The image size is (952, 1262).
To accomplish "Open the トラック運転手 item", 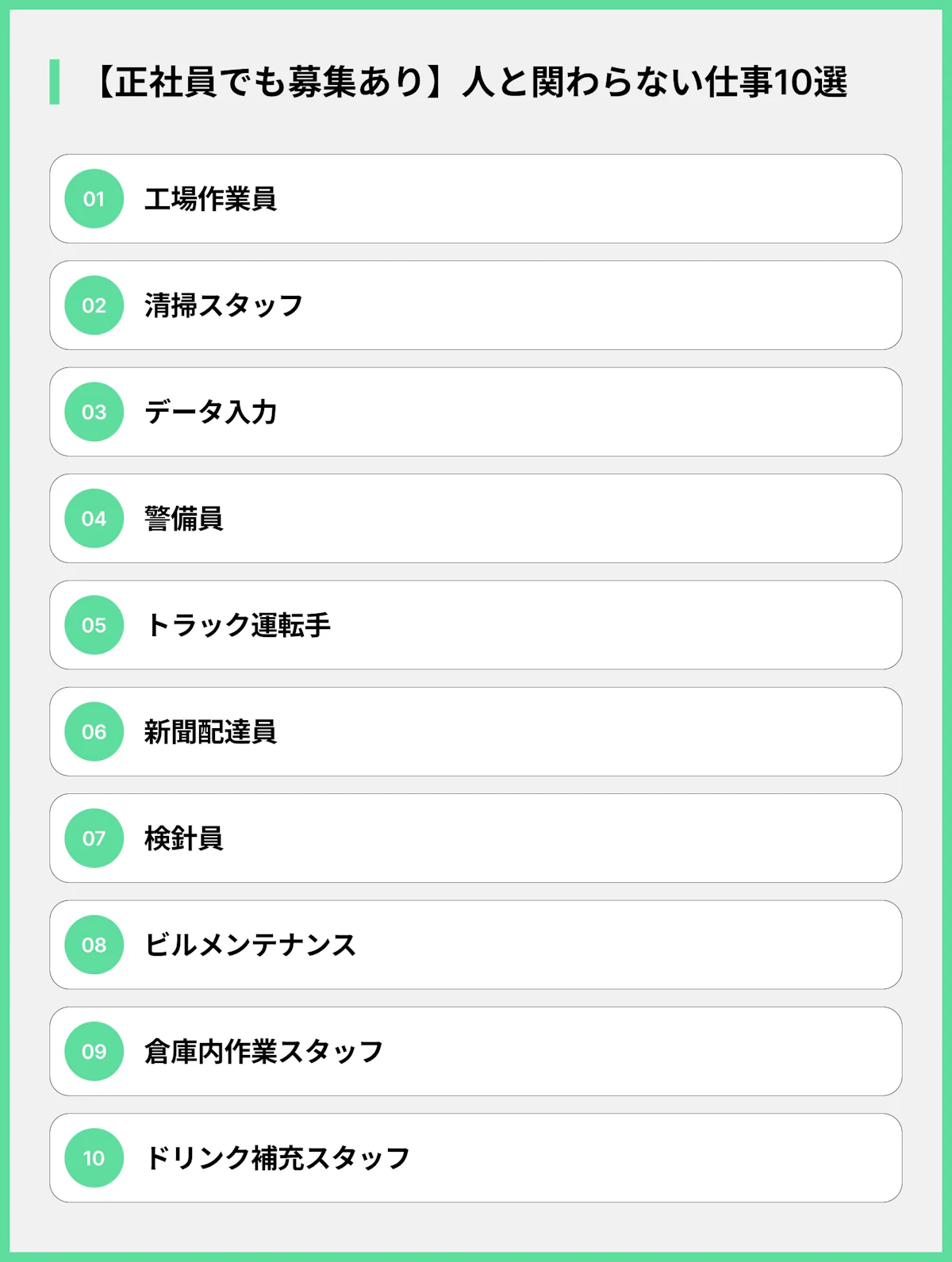I will tap(237, 625).
